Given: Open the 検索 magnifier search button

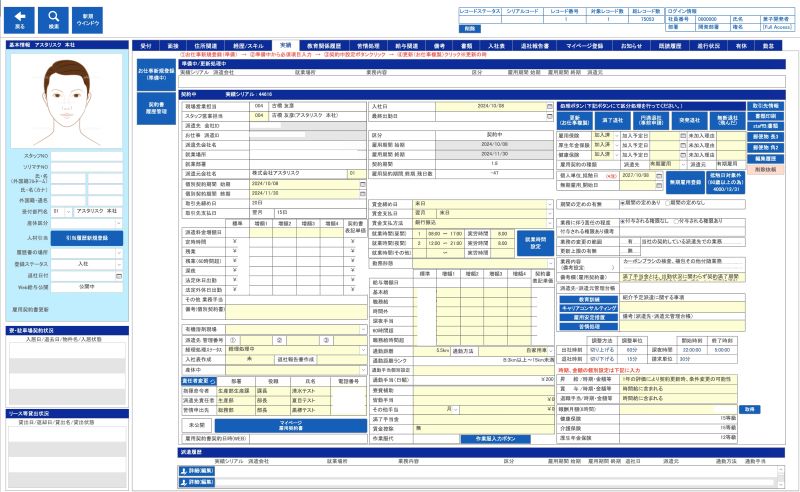Looking at the screenshot, I should [54, 20].
